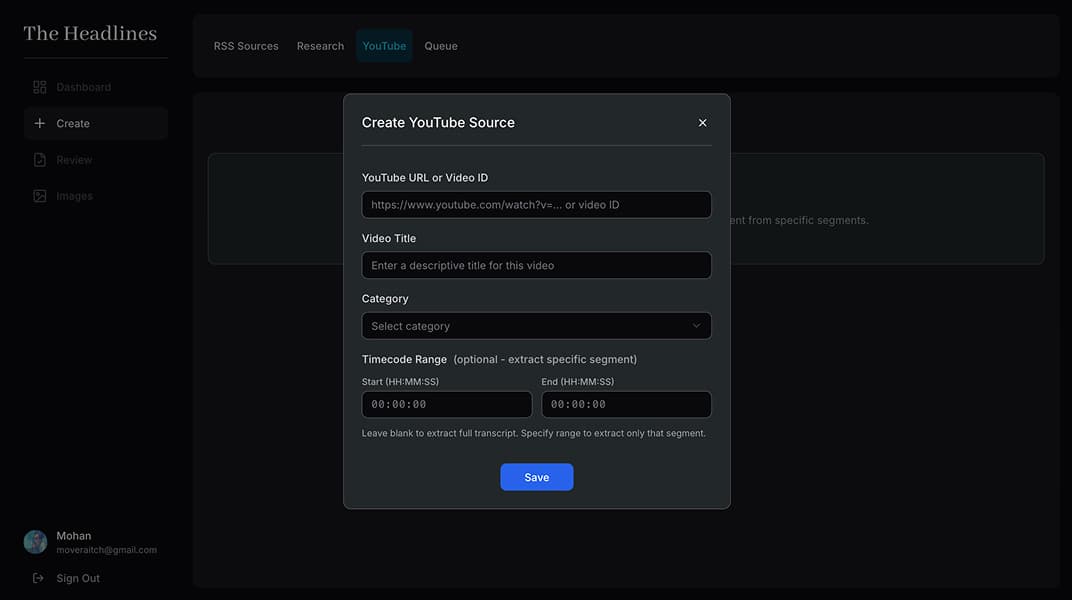Open the Select category dropdown
The height and width of the screenshot is (600, 1072).
click(536, 325)
